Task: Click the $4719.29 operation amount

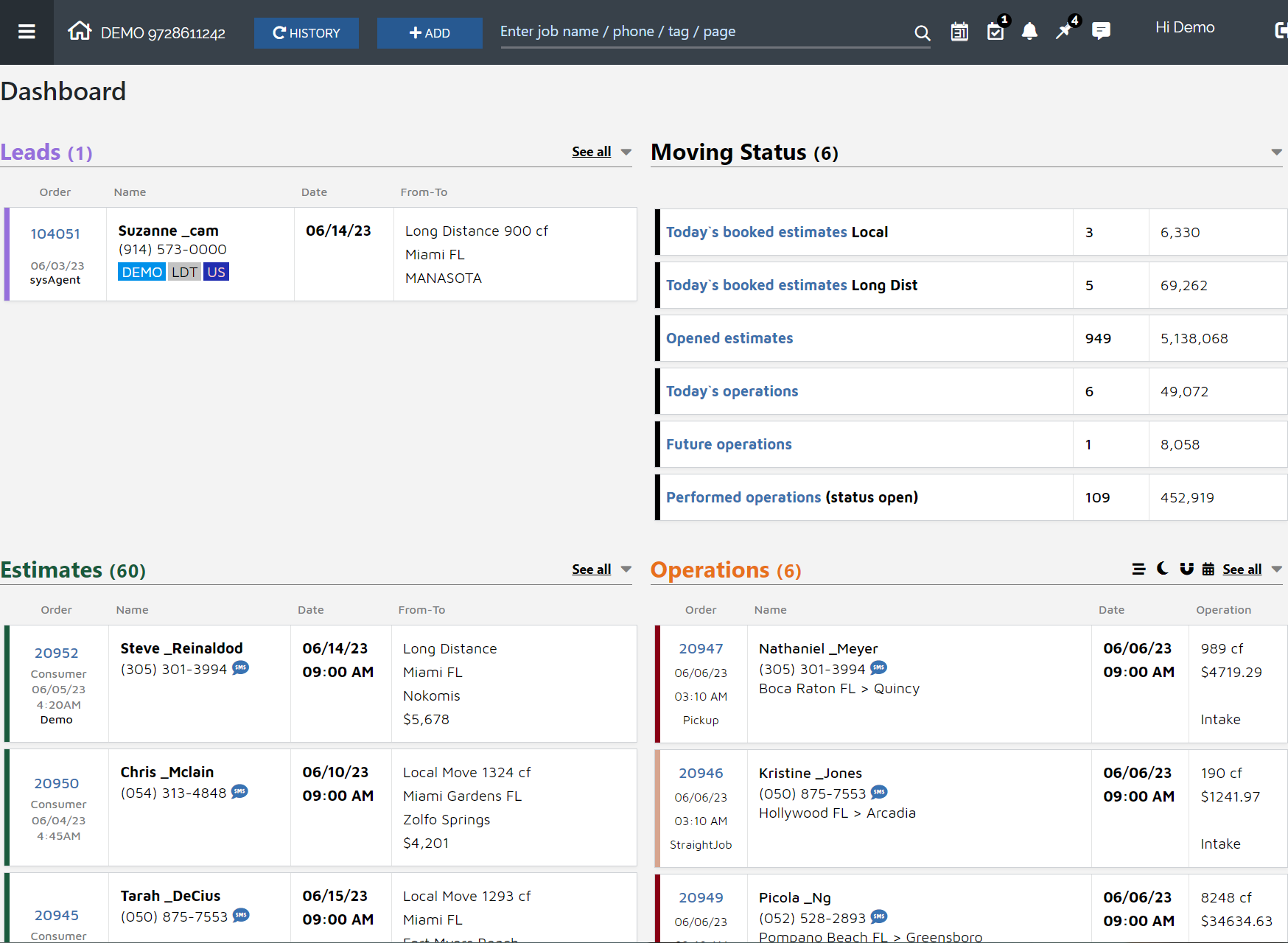Action: (x=1231, y=672)
